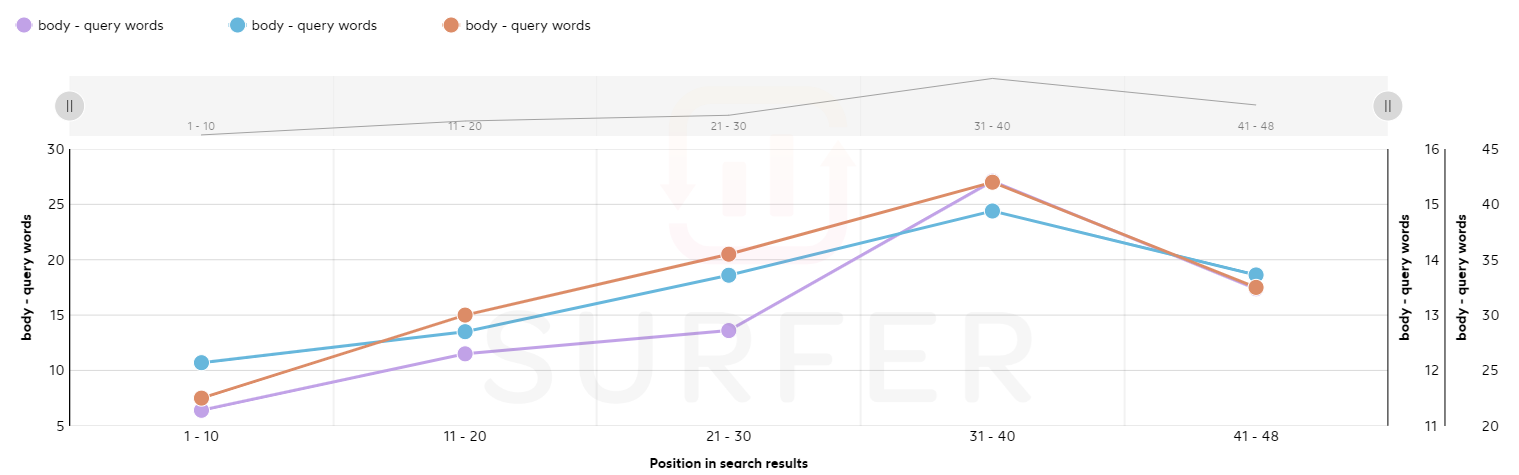Select the blue data point at 31 - 40
This screenshot has height=475, width=1519.
click(x=992, y=211)
